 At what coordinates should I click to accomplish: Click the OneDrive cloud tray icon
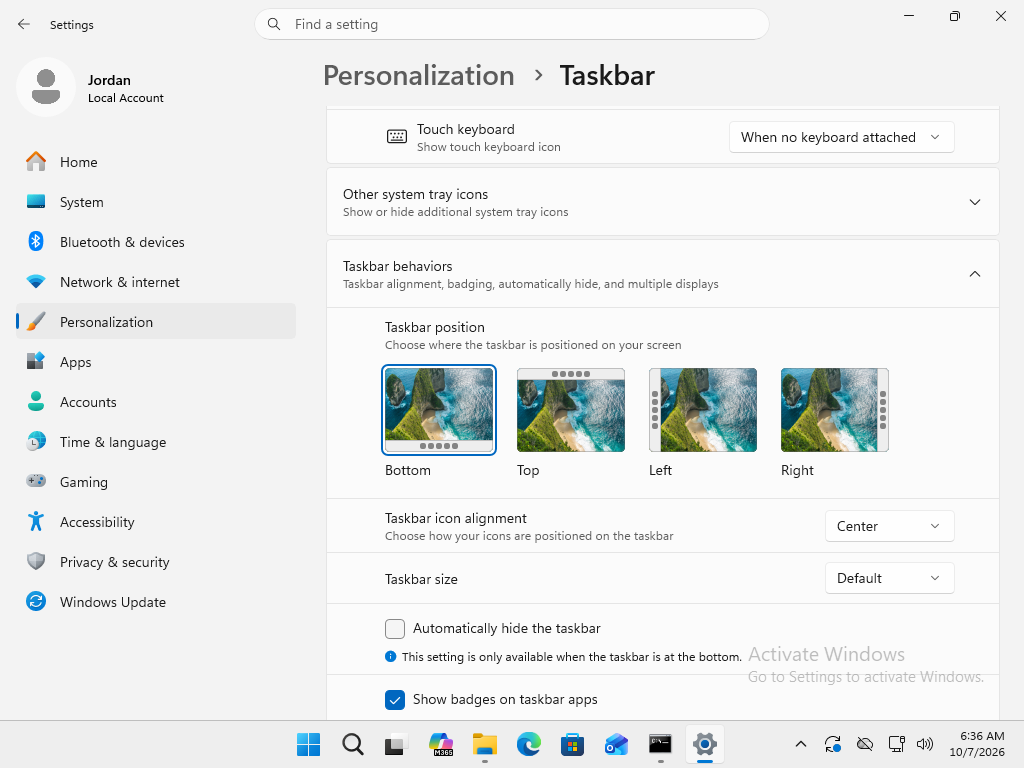(x=865, y=744)
